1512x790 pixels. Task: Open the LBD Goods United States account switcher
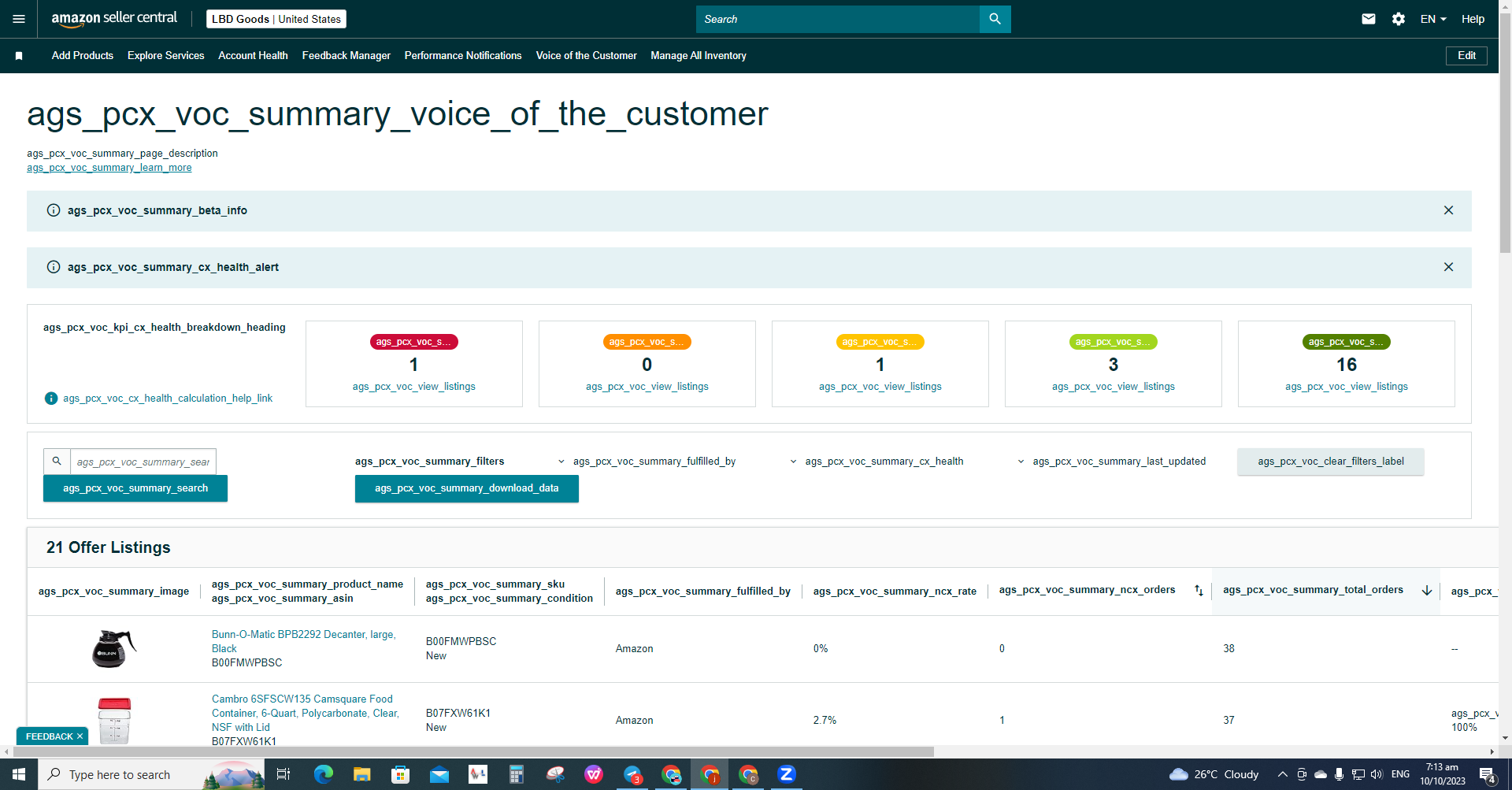(276, 19)
